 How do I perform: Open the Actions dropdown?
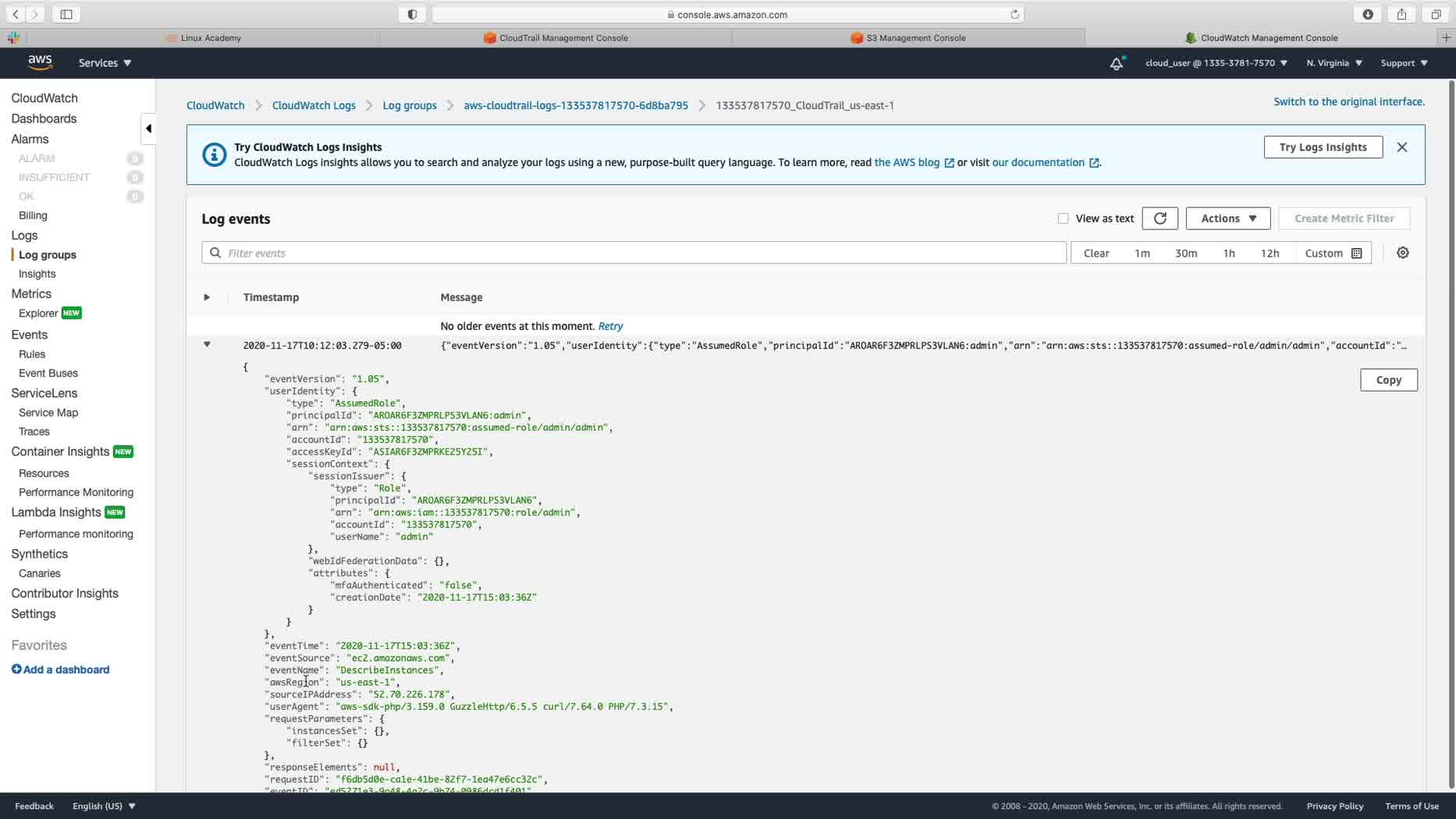click(x=1228, y=218)
